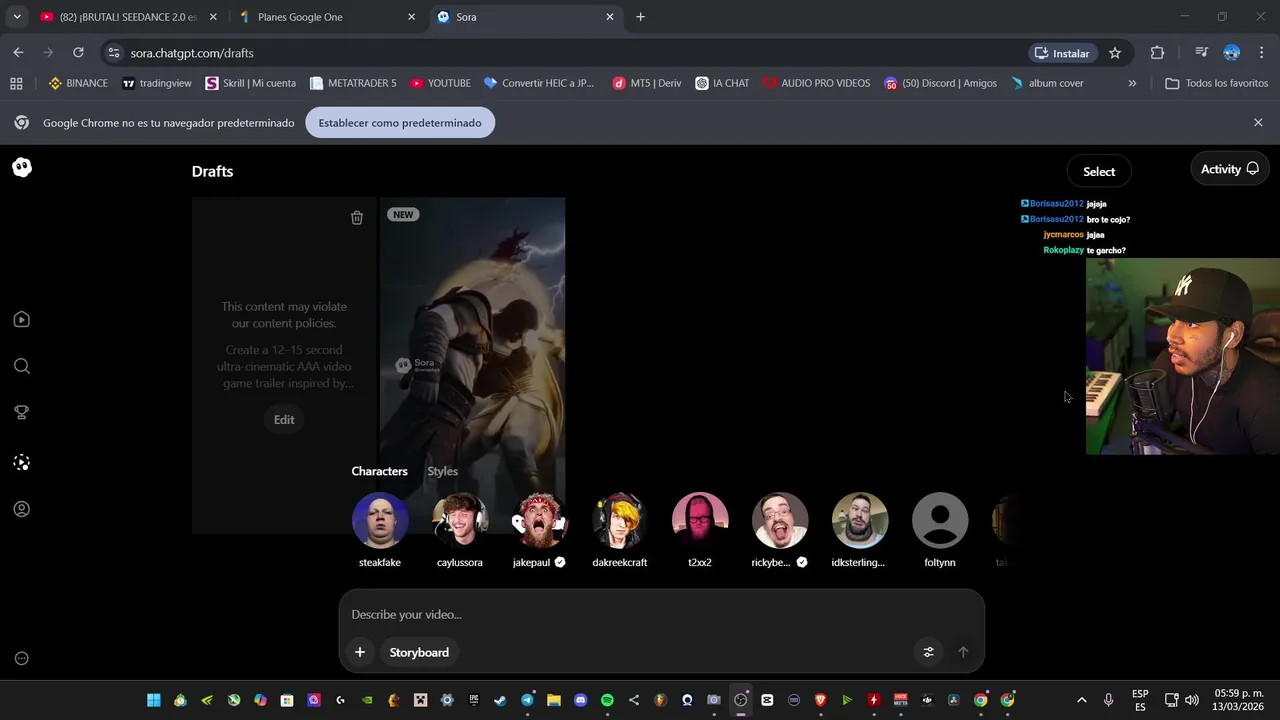Open the search icon in Sora sidebar
1280x720 pixels.
coord(22,366)
